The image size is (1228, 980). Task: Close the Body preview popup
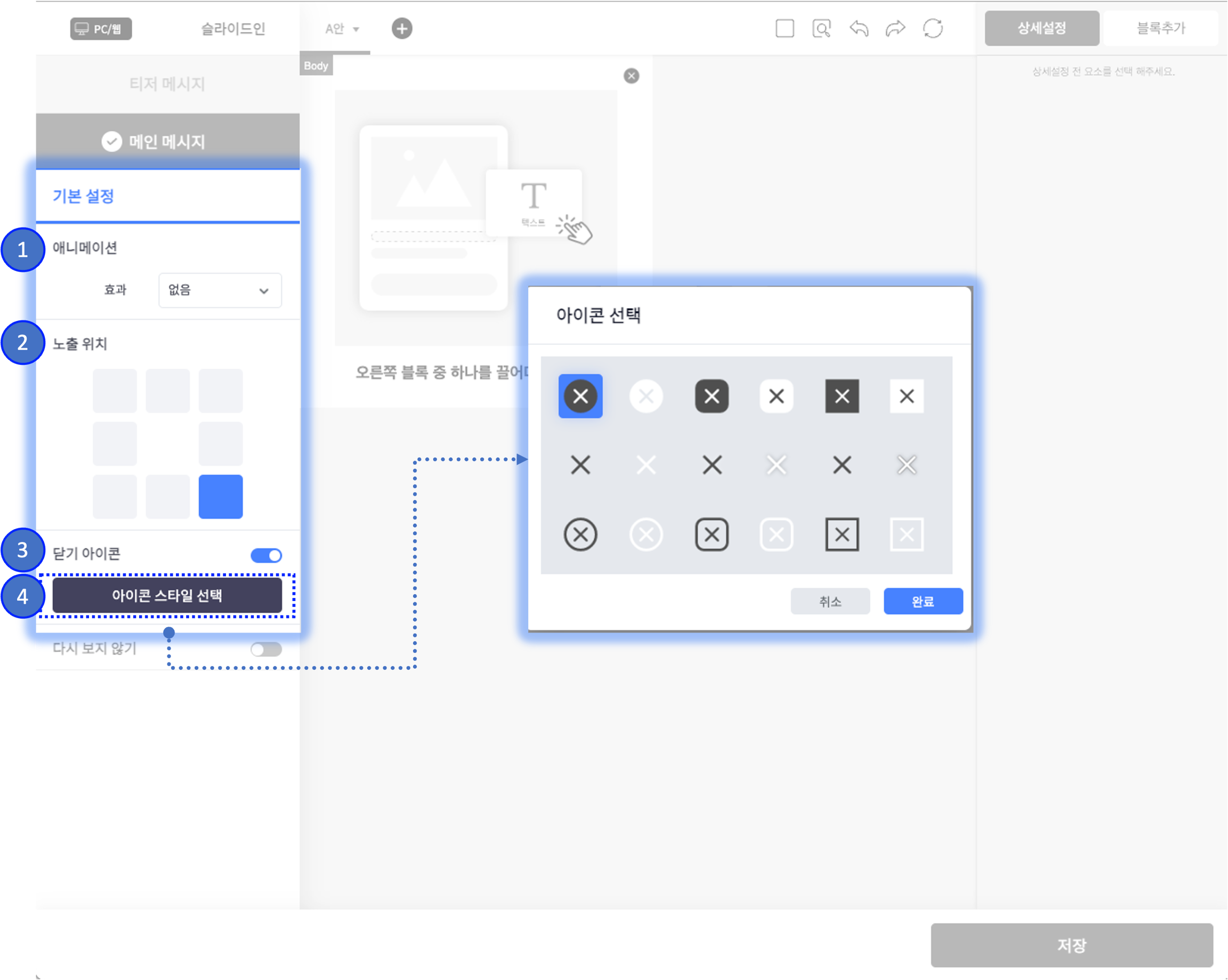click(x=631, y=76)
